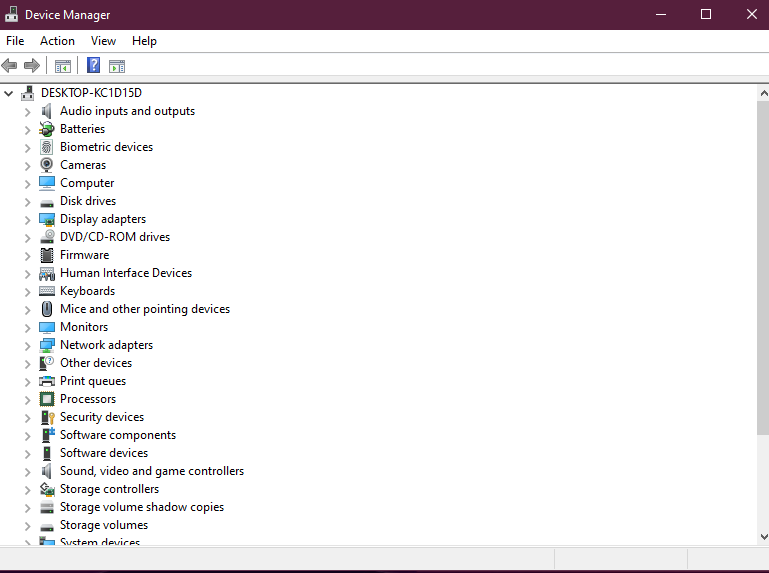The width and height of the screenshot is (769, 573).
Task: Show/hide action pane toolbar icon
Action: pyautogui.click(x=117, y=66)
